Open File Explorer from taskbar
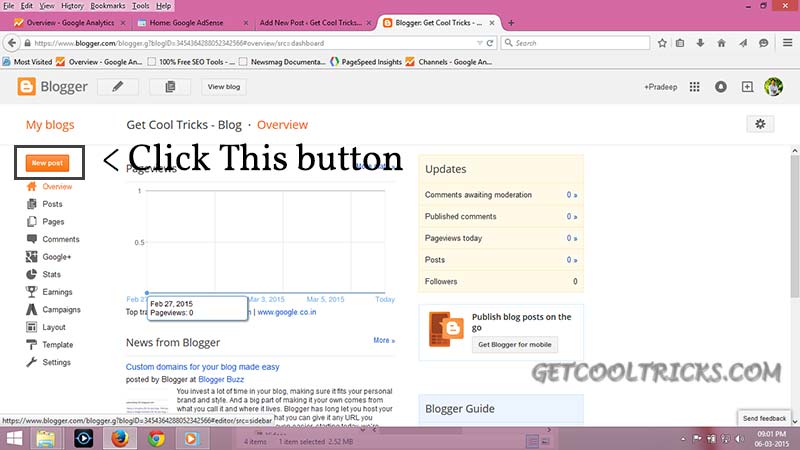Viewport: 800px width, 450px height. (46, 439)
